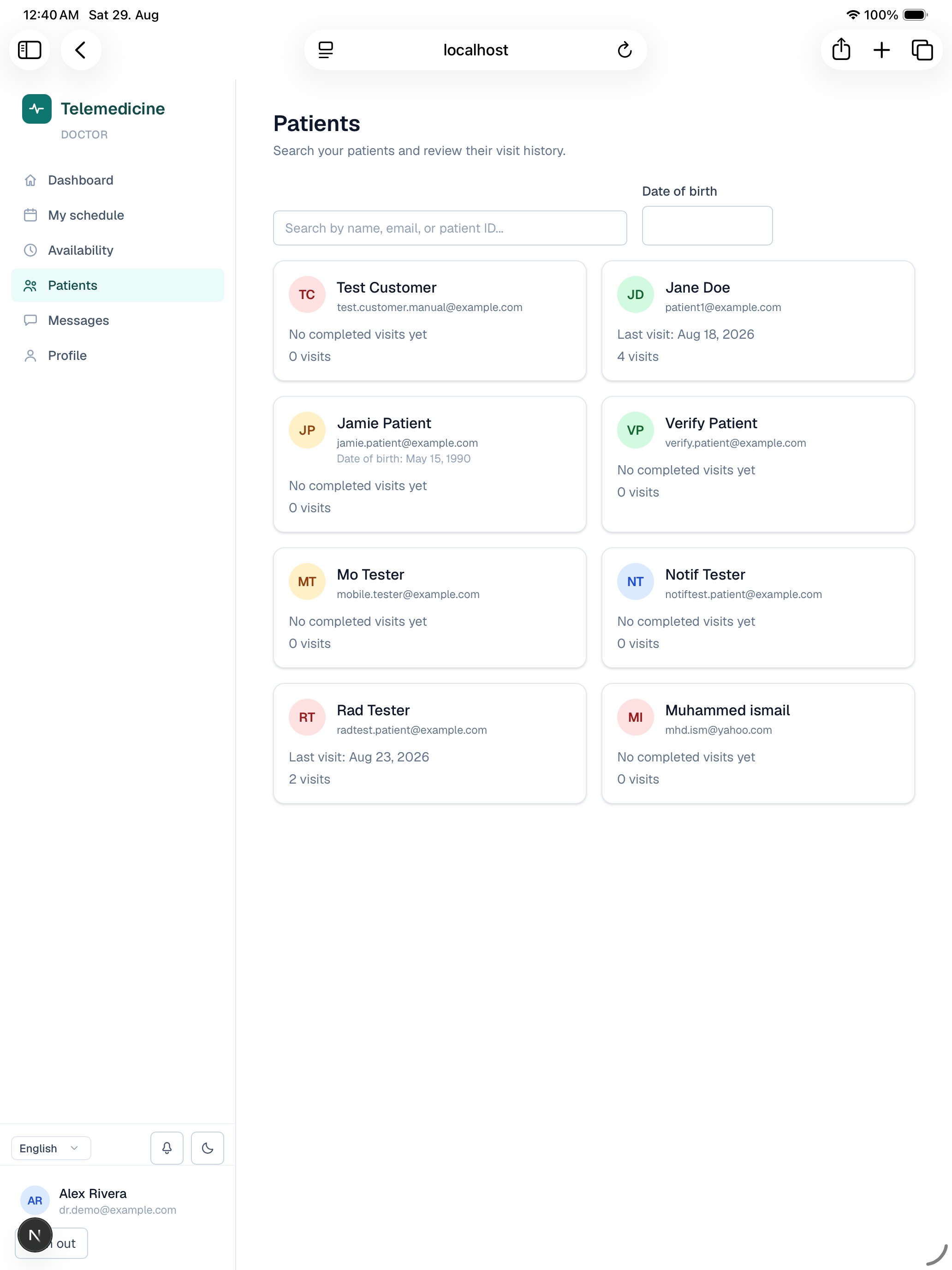Open Messages in sidebar
952x1270 pixels.
[x=118, y=320]
